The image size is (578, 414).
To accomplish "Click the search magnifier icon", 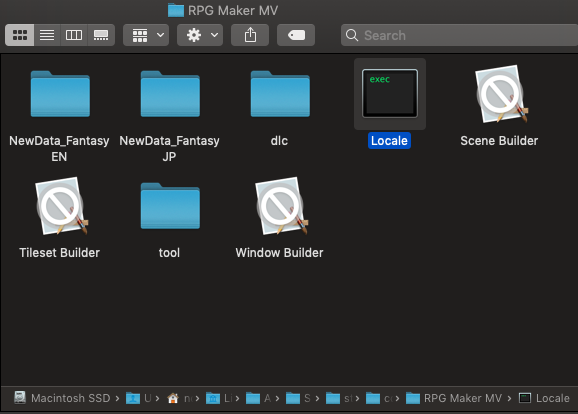I will 352,35.
